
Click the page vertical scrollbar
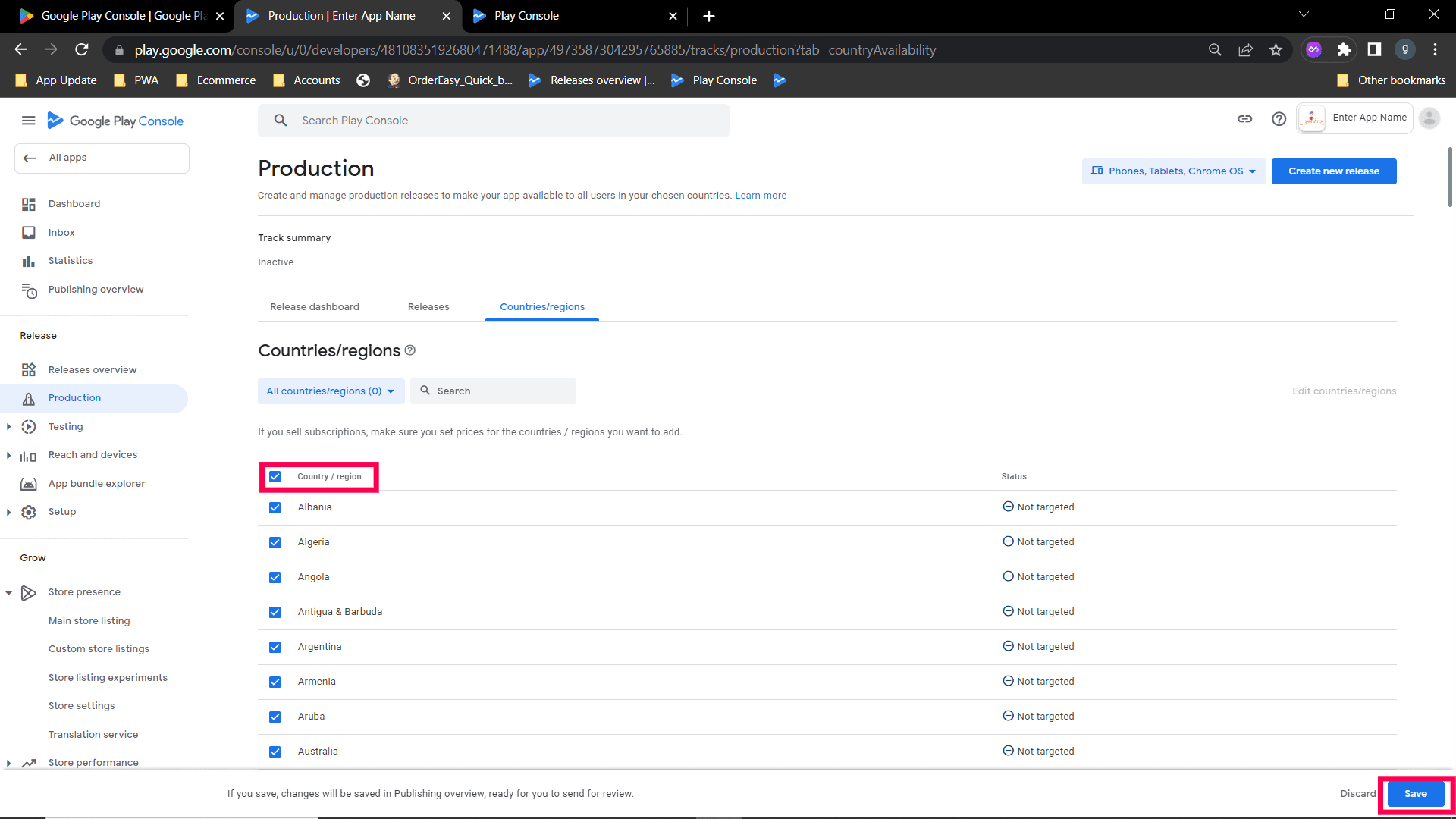1449,178
